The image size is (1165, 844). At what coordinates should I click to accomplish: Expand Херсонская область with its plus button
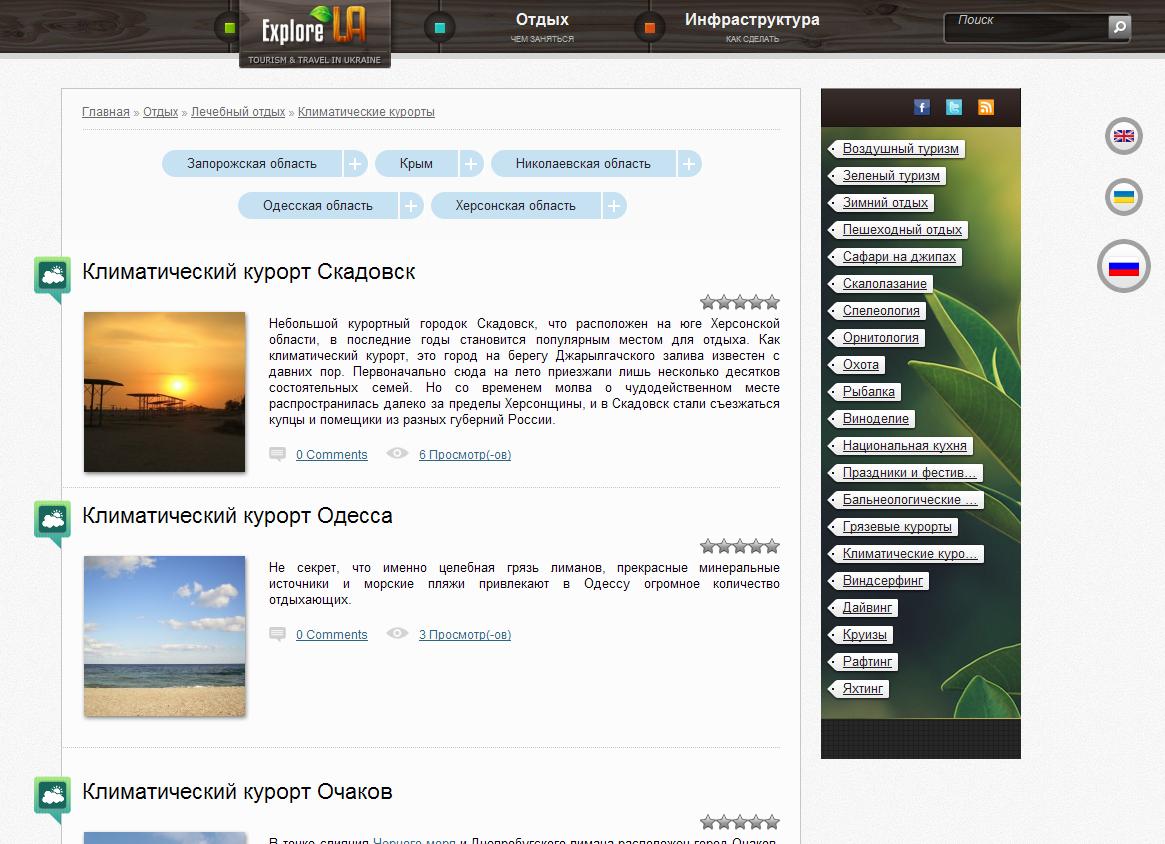[x=614, y=206]
